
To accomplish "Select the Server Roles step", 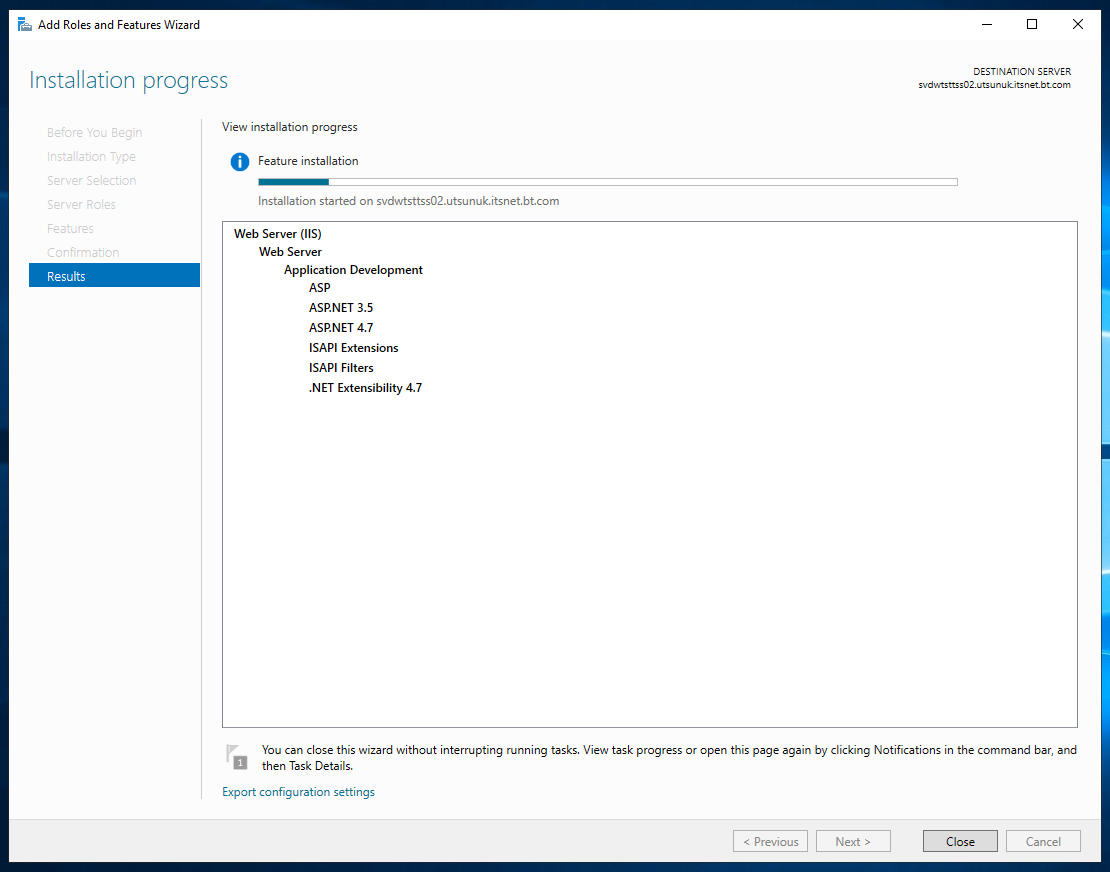I will (x=81, y=205).
